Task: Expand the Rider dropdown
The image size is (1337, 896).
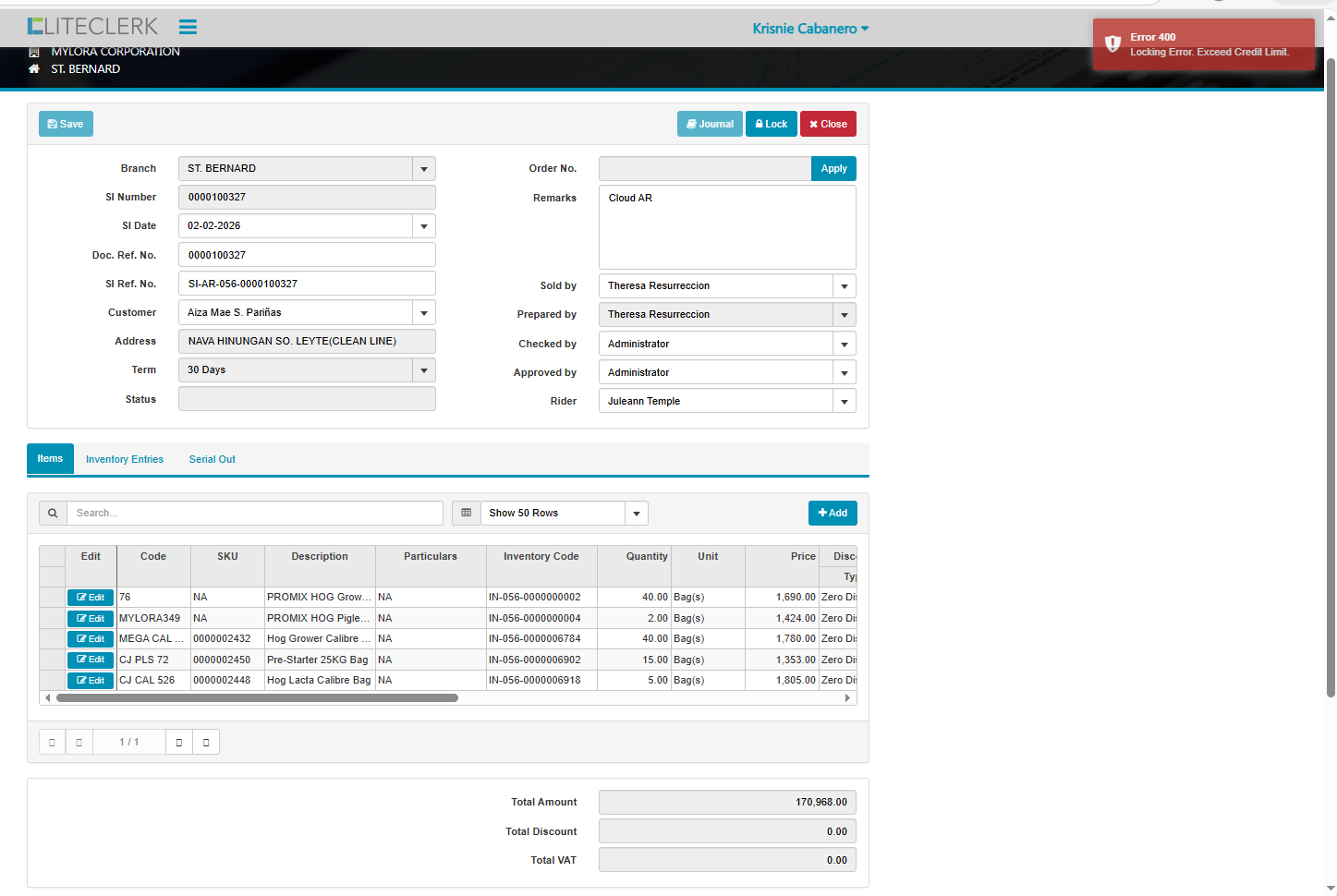Action: click(844, 402)
